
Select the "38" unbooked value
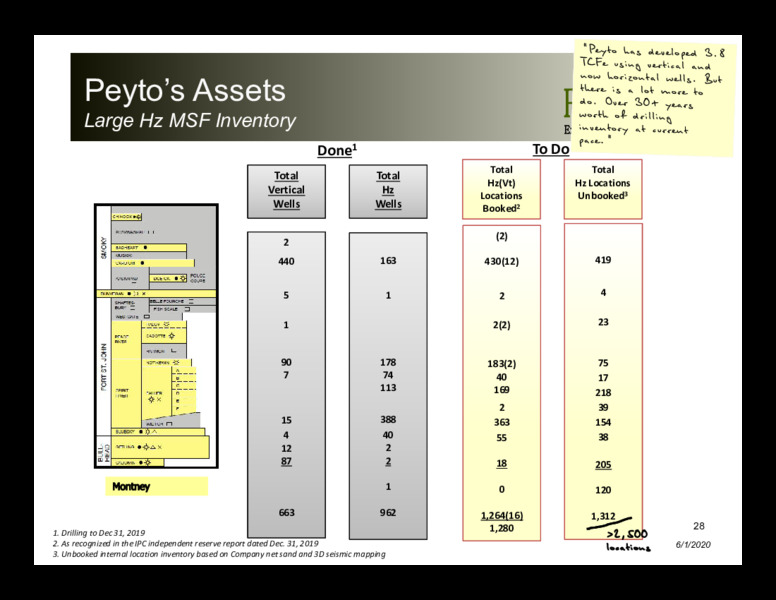(x=603, y=437)
